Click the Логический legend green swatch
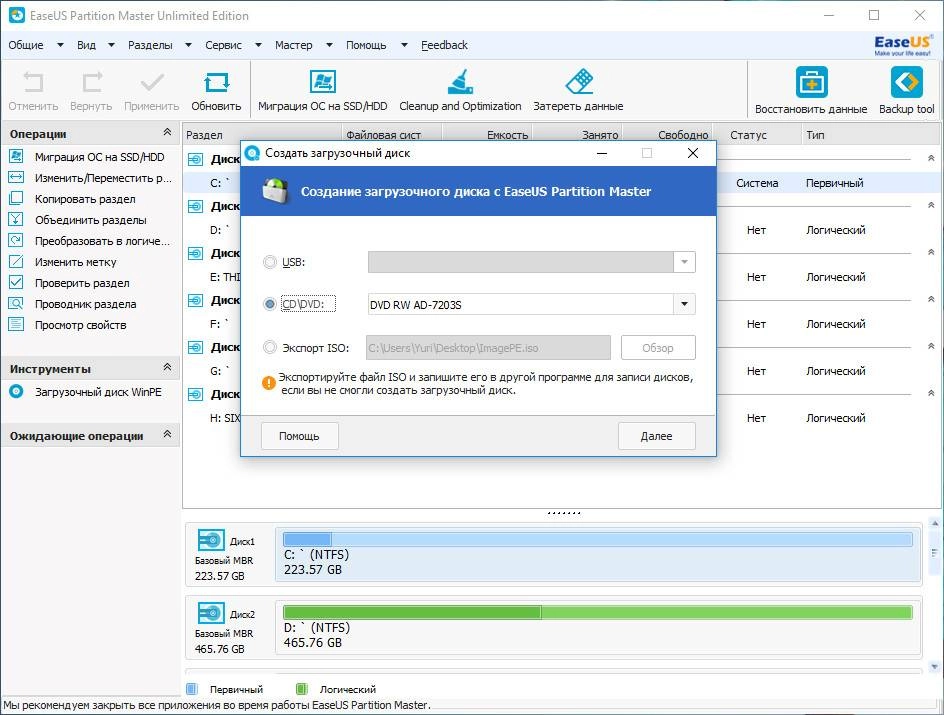This screenshot has height=715, width=944. point(302,689)
